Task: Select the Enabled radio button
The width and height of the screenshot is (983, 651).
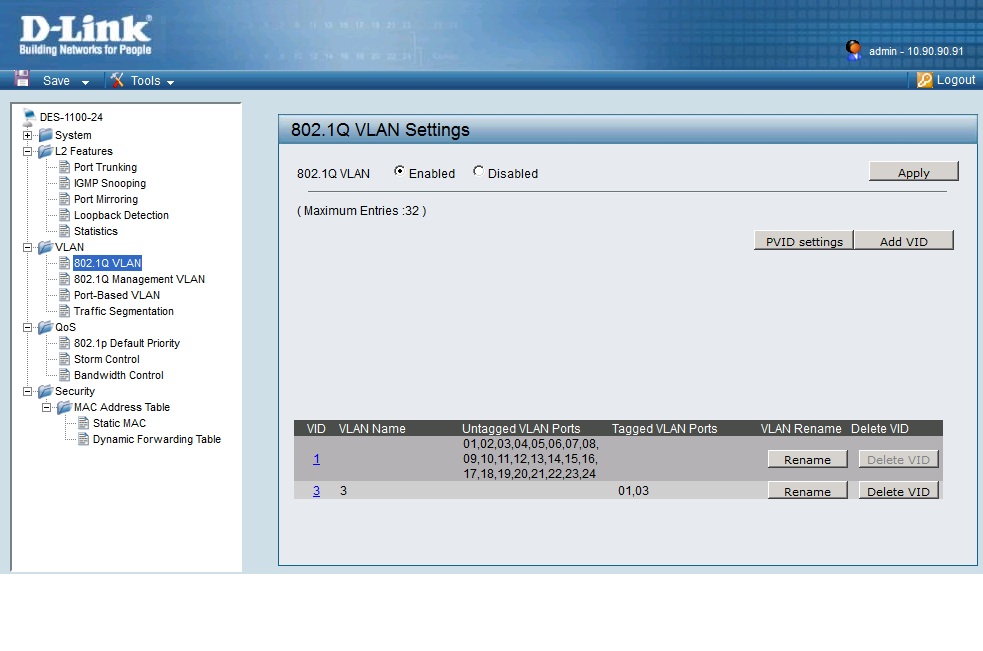Action: tap(400, 172)
